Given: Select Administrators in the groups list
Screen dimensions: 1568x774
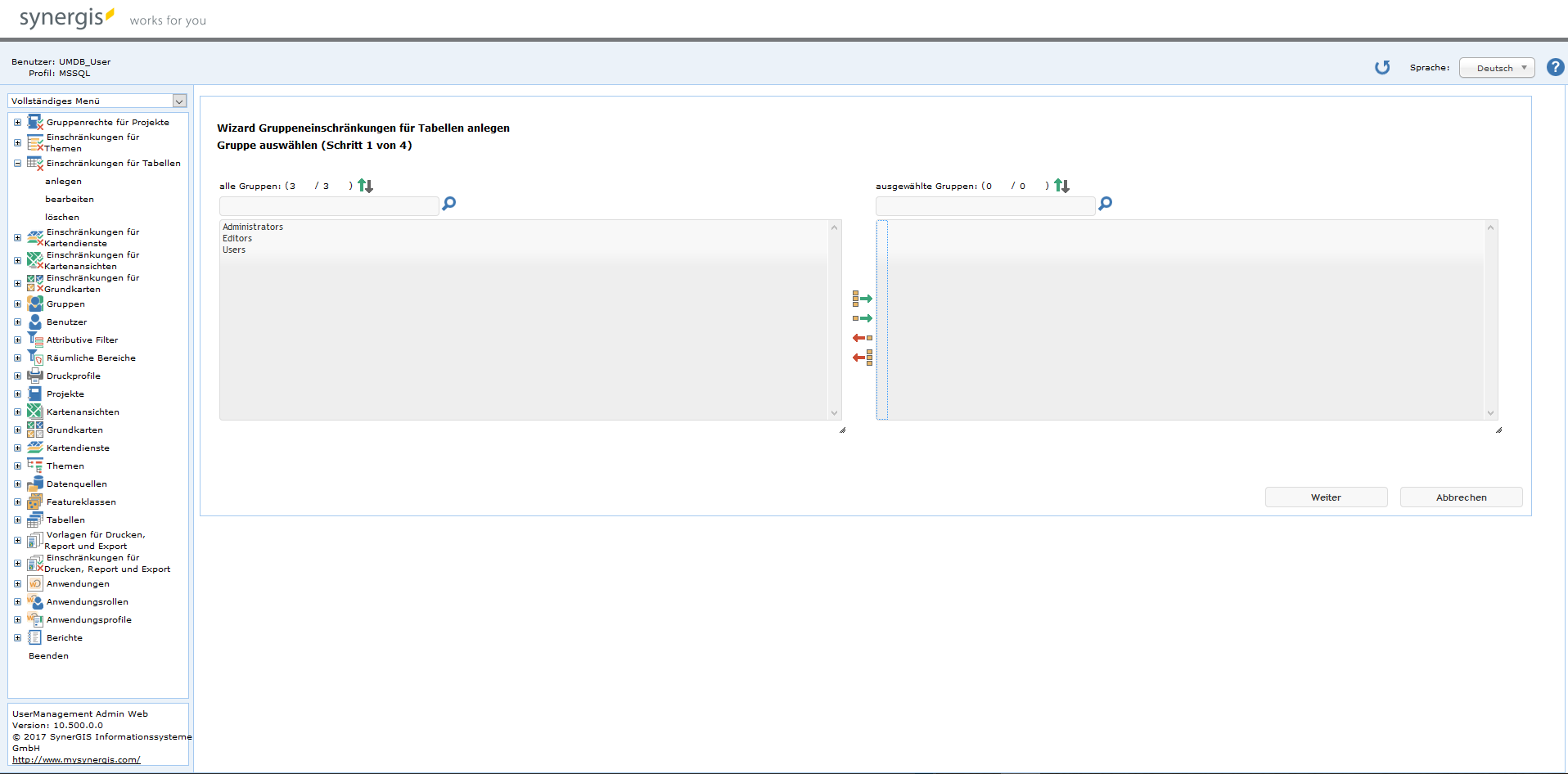Looking at the screenshot, I should 253,227.
